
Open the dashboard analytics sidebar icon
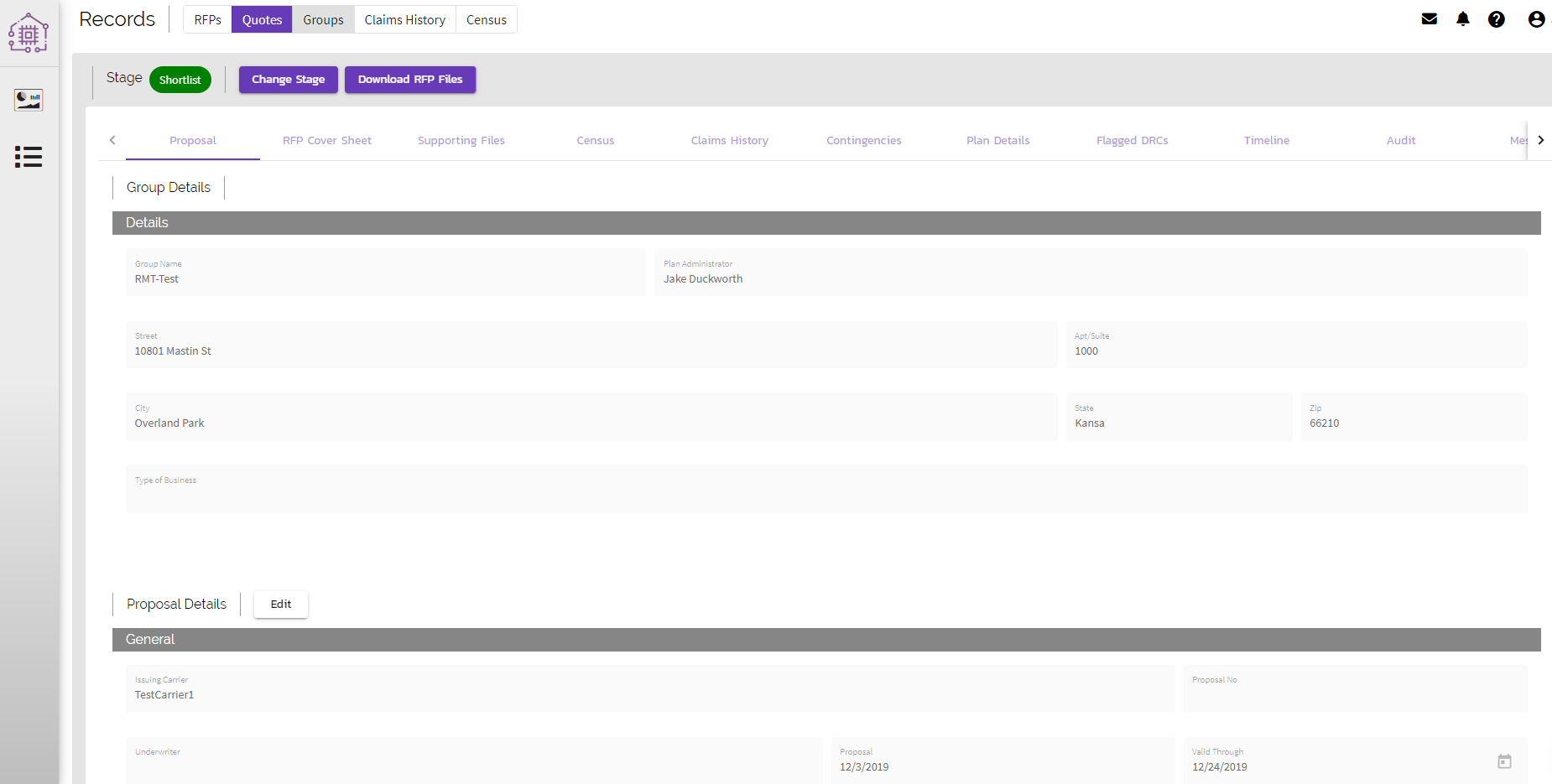29,100
